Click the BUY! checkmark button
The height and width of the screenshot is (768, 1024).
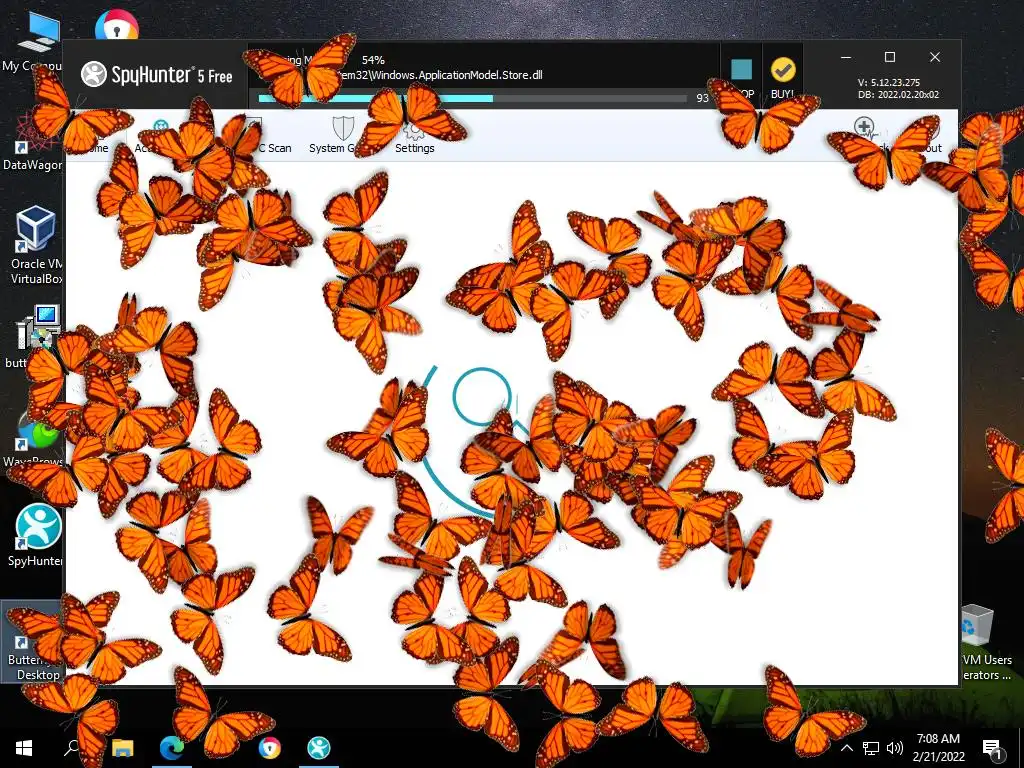pyautogui.click(x=782, y=77)
